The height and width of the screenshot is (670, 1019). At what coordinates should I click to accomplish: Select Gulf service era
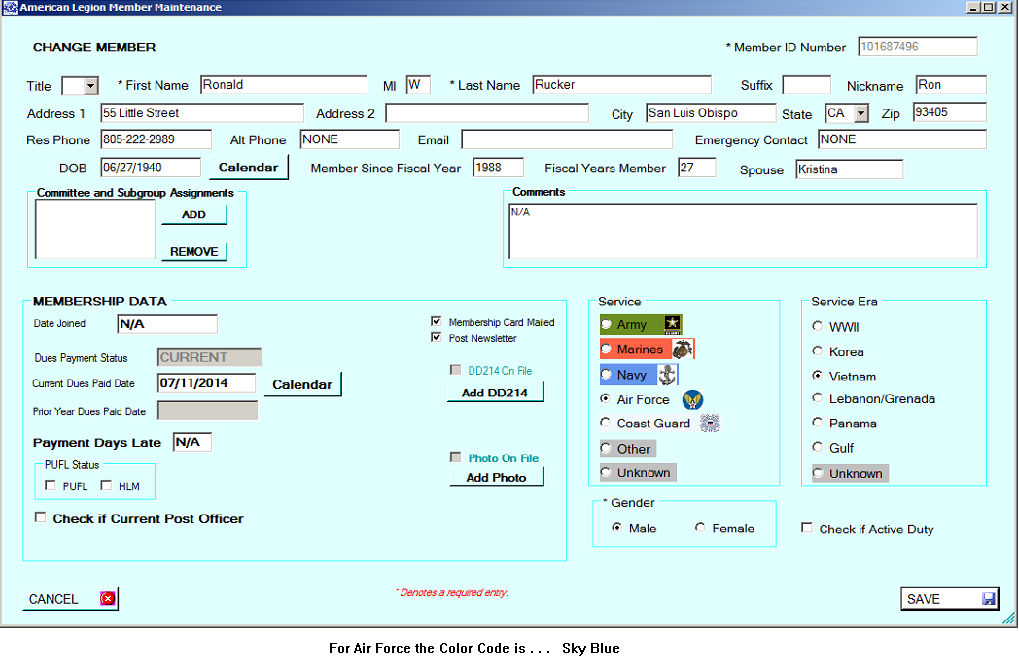[x=818, y=446]
